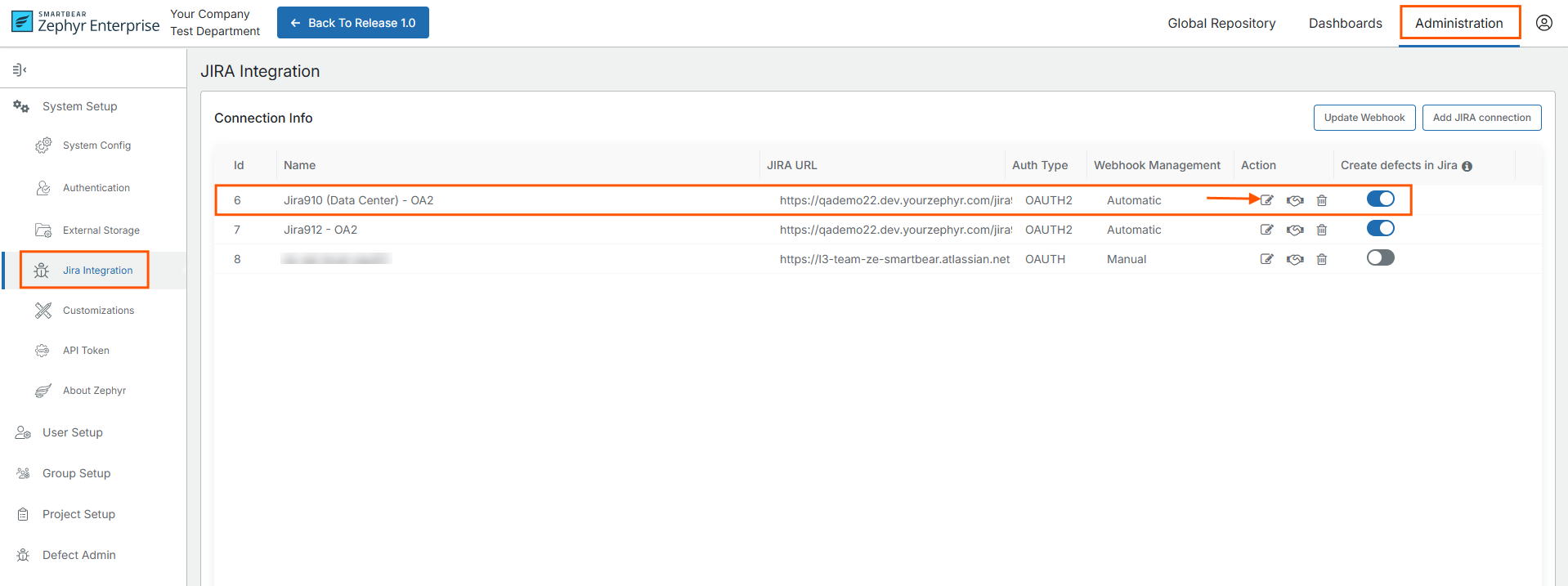Open the user profile icon
Screen dimensions: 1568x586
(1543, 23)
